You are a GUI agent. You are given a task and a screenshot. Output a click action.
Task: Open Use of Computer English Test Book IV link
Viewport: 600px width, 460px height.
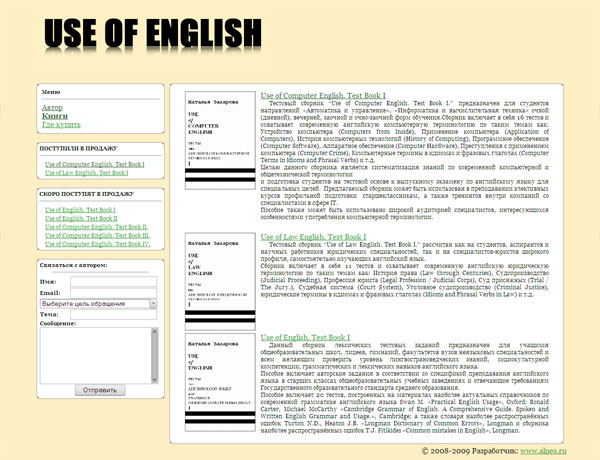tap(98, 243)
